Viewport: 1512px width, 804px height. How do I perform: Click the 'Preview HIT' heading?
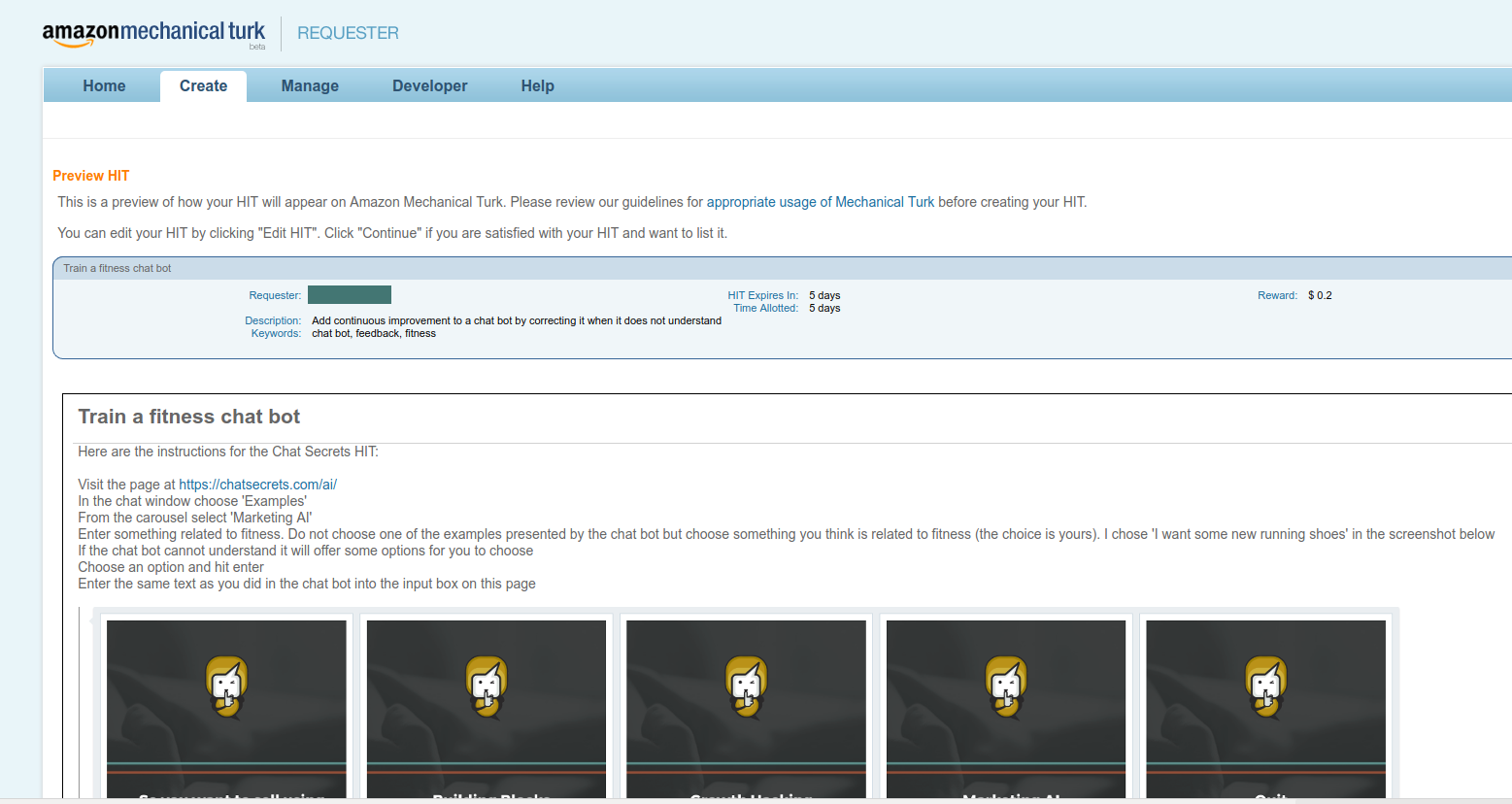(x=91, y=176)
